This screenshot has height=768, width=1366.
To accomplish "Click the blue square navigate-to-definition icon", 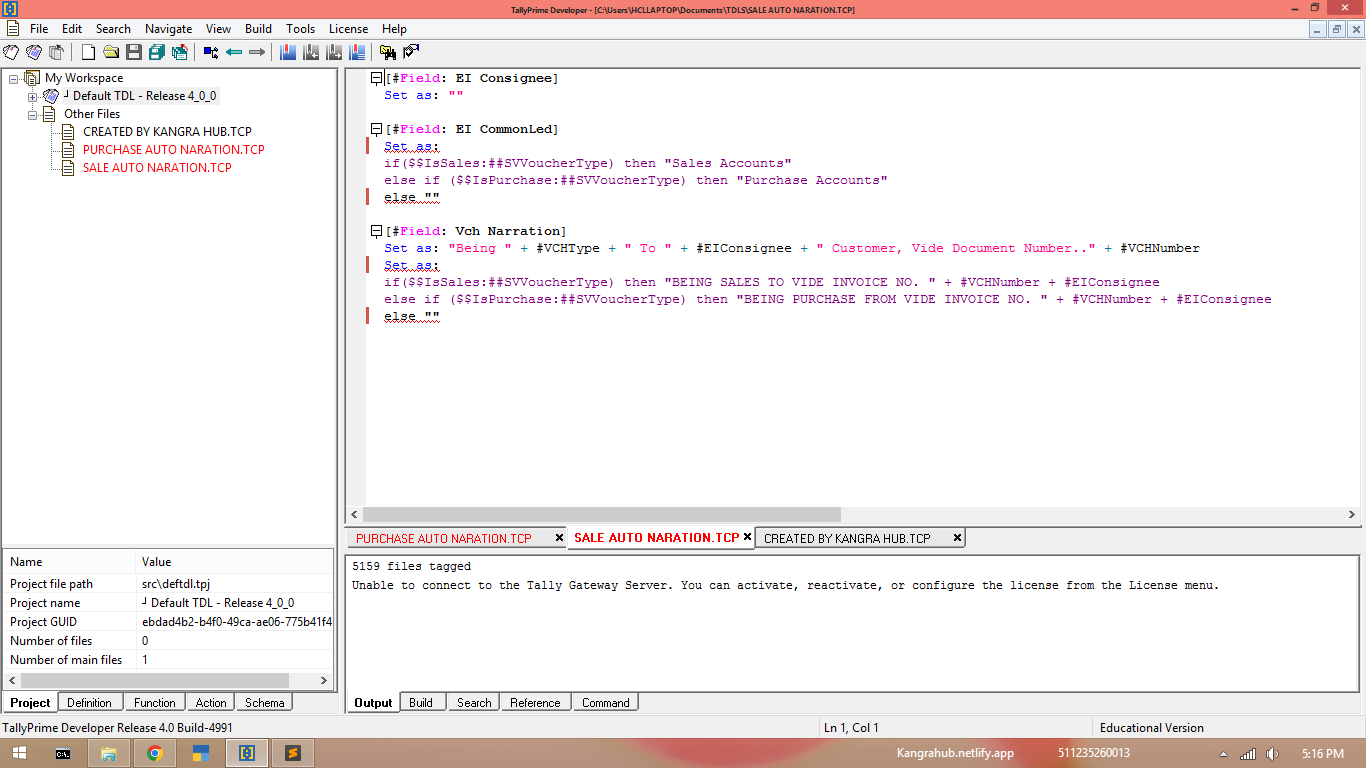I will click(211, 52).
